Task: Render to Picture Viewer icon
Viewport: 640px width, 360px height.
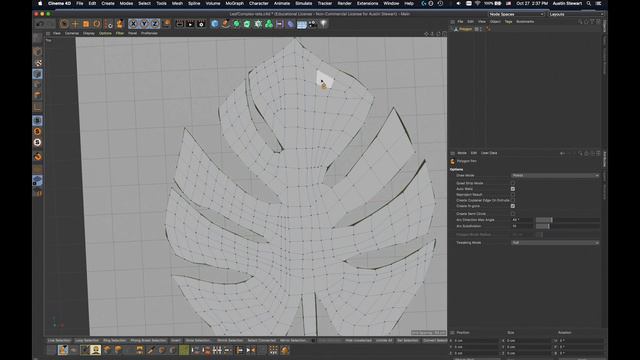Action: pyautogui.click(x=190, y=24)
